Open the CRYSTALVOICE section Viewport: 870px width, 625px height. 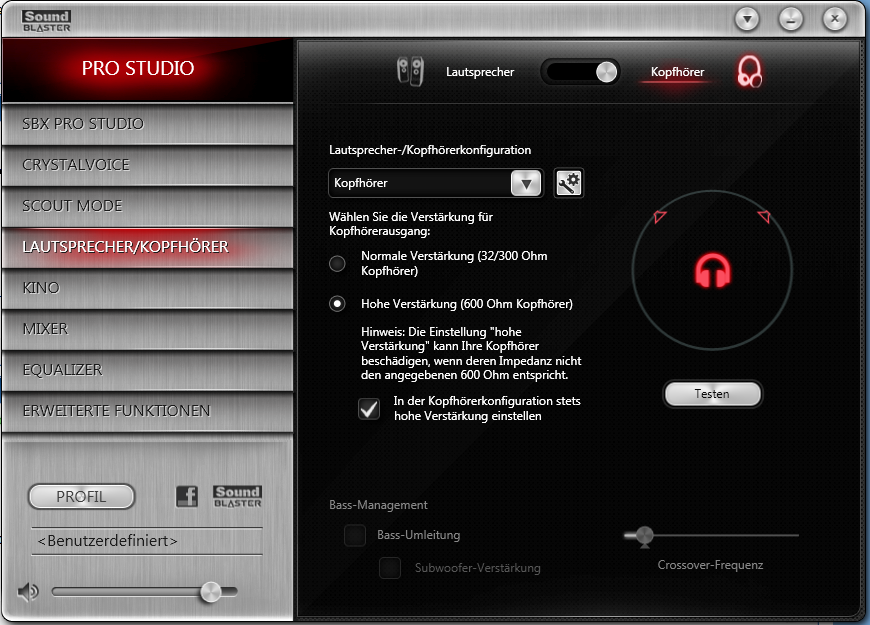coord(148,165)
